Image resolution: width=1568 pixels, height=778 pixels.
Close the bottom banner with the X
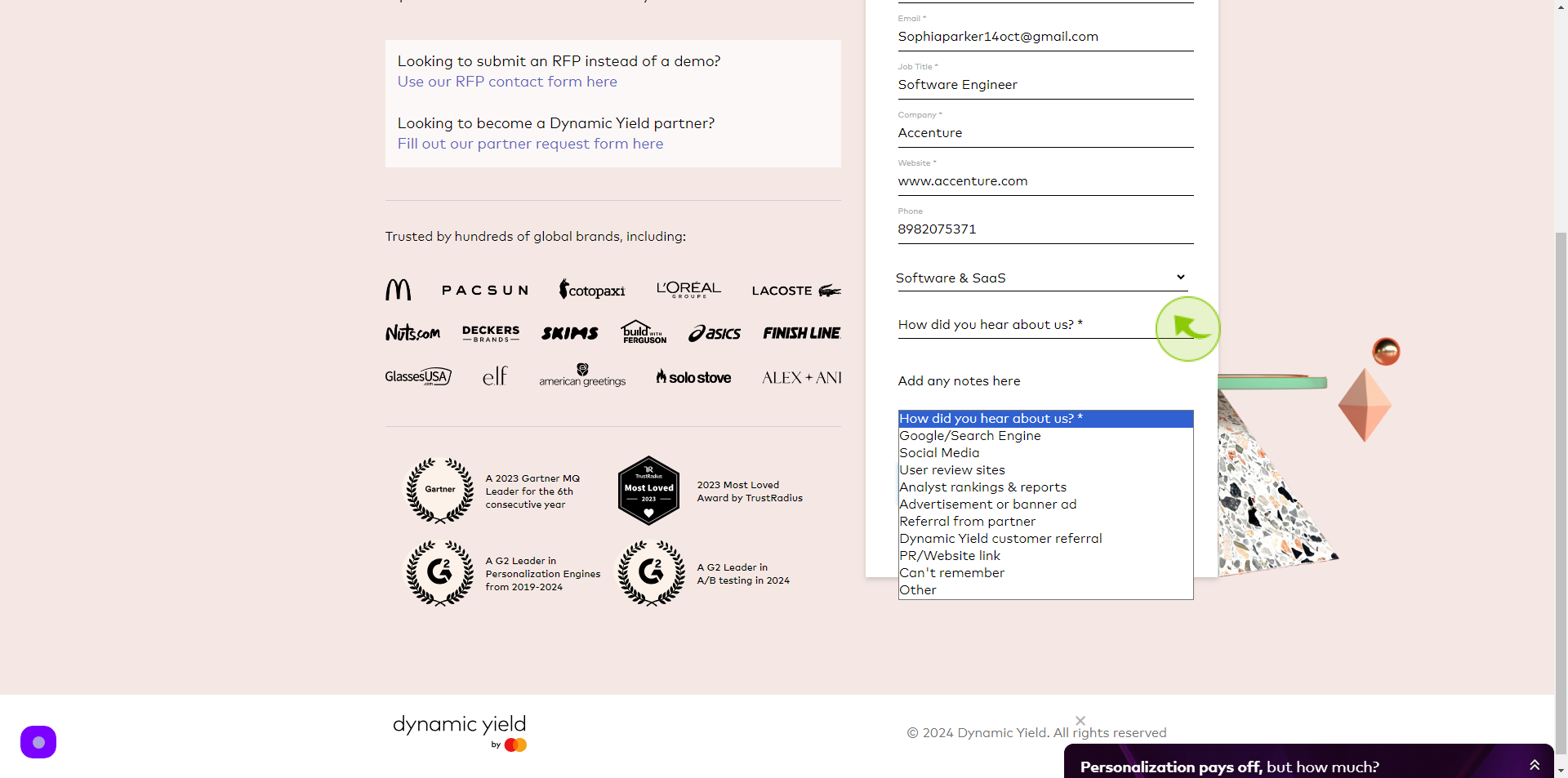click(x=1080, y=721)
